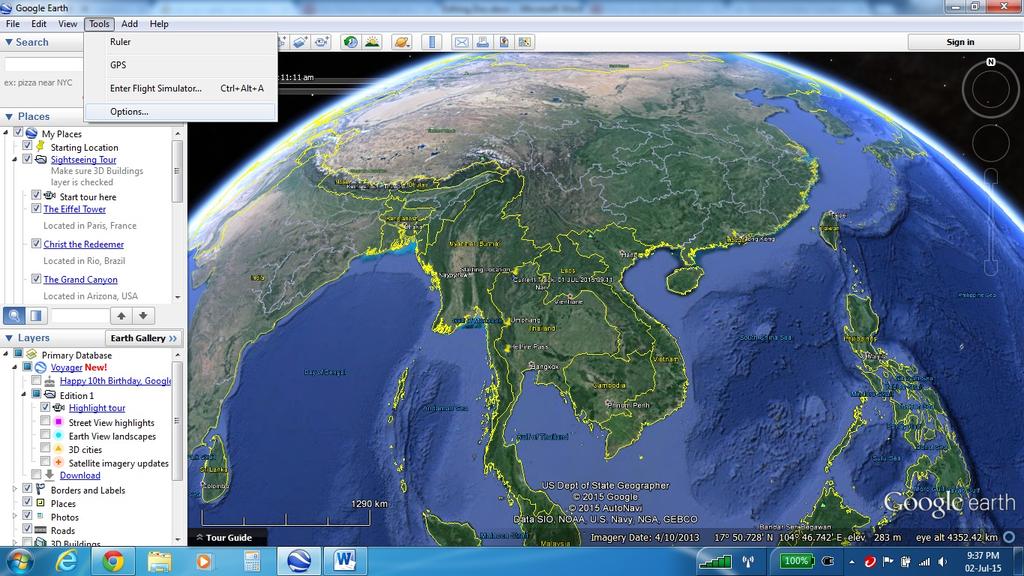Enable Satellite imagery updates checkbox
The height and width of the screenshot is (576, 1024).
tap(45, 462)
